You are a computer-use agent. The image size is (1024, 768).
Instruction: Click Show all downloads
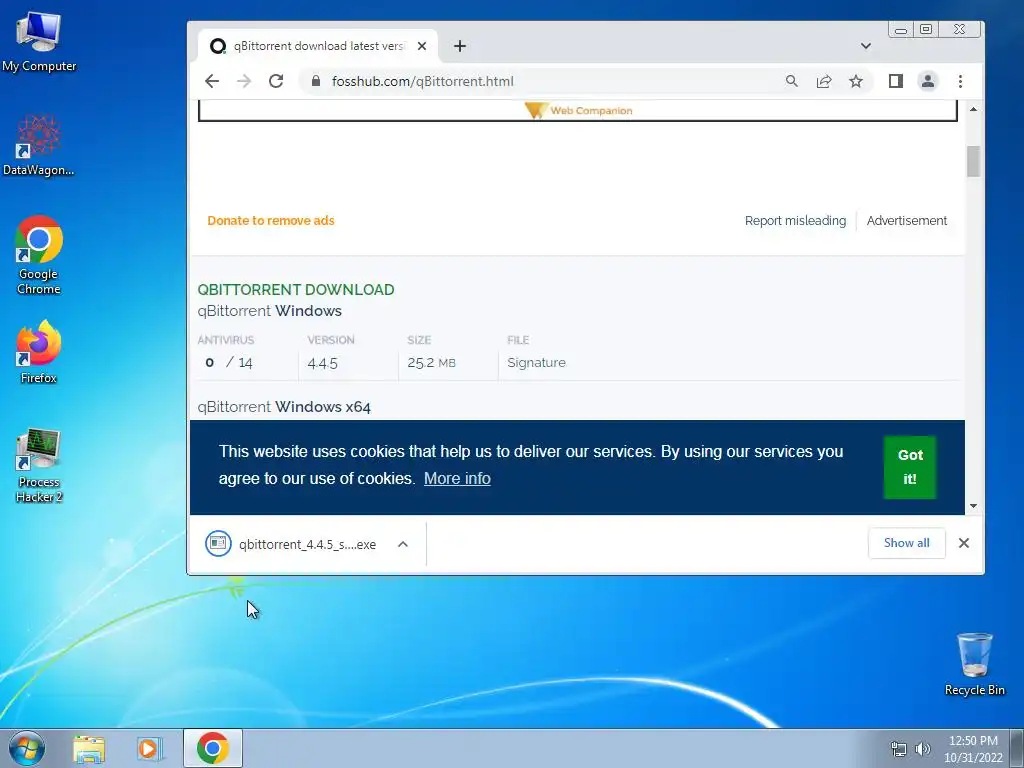pyautogui.click(x=906, y=543)
